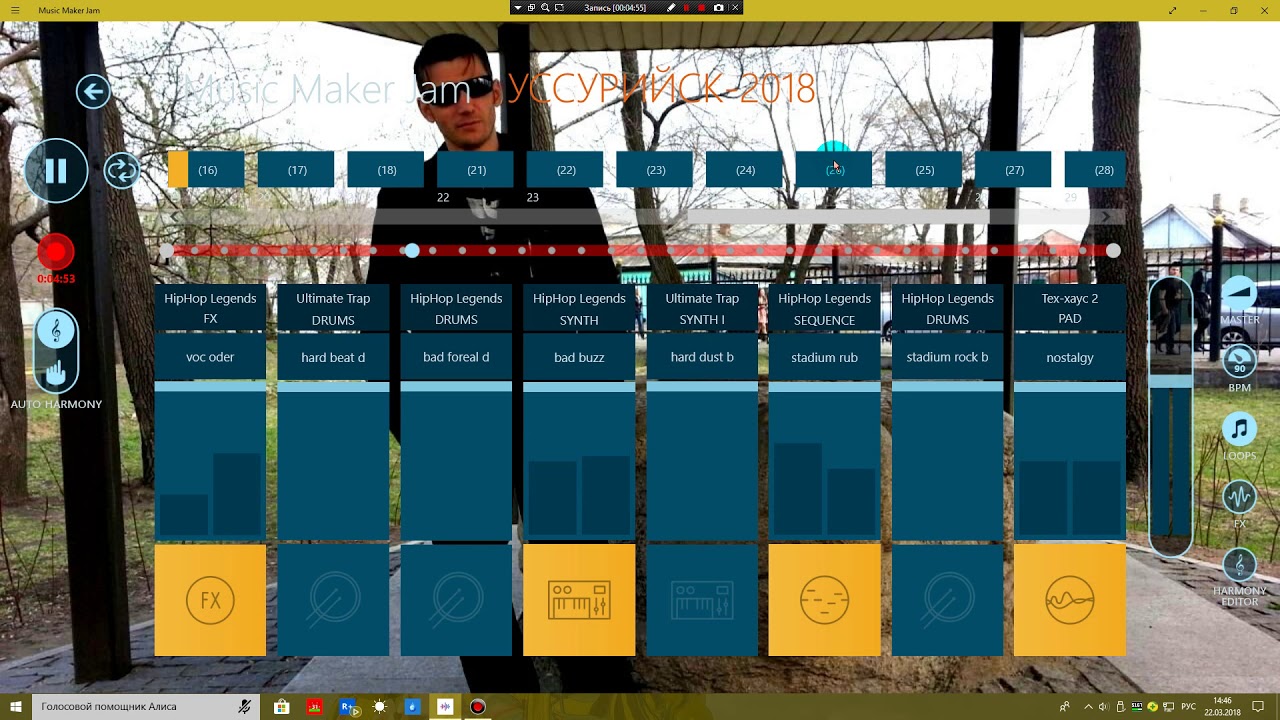Select song part (18)

point(386,169)
